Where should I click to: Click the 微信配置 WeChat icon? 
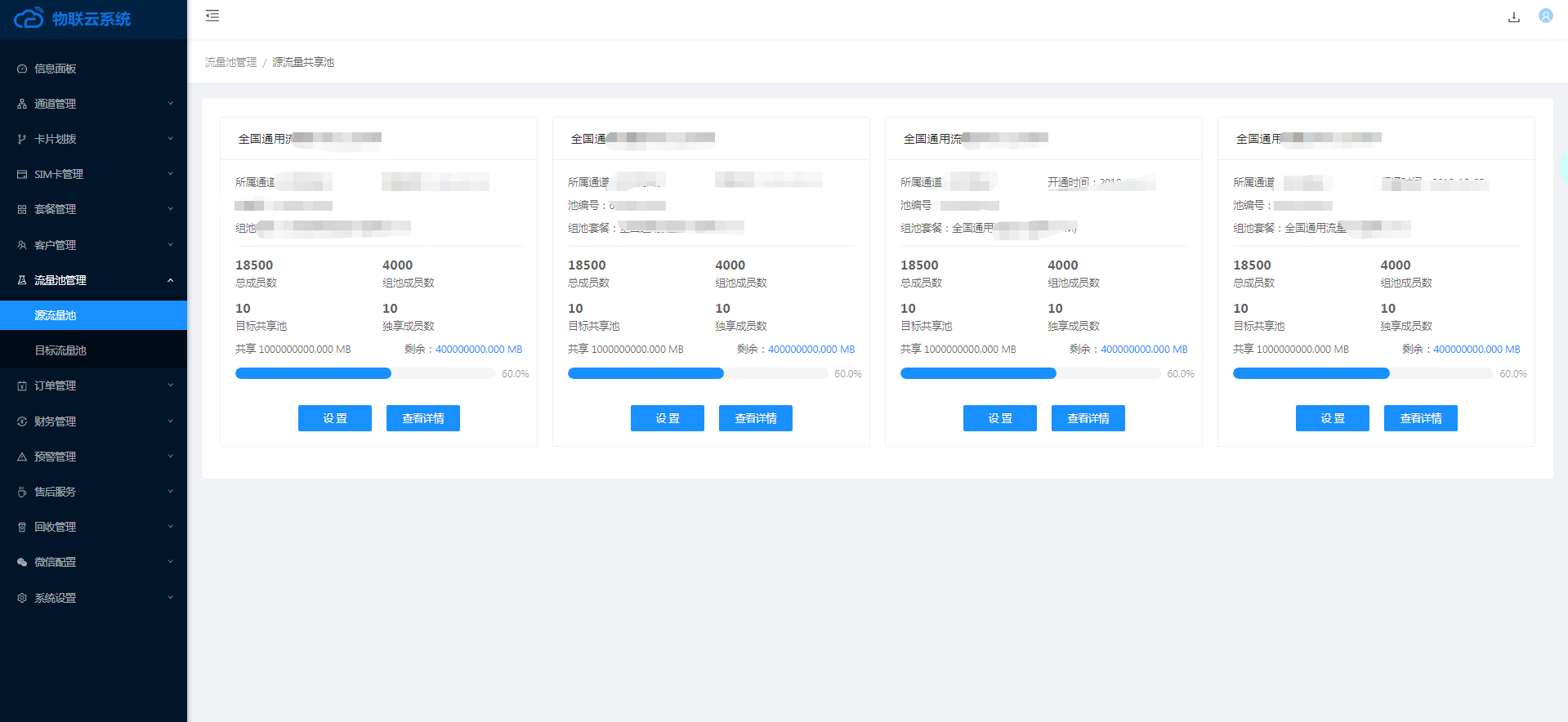pyautogui.click(x=22, y=562)
